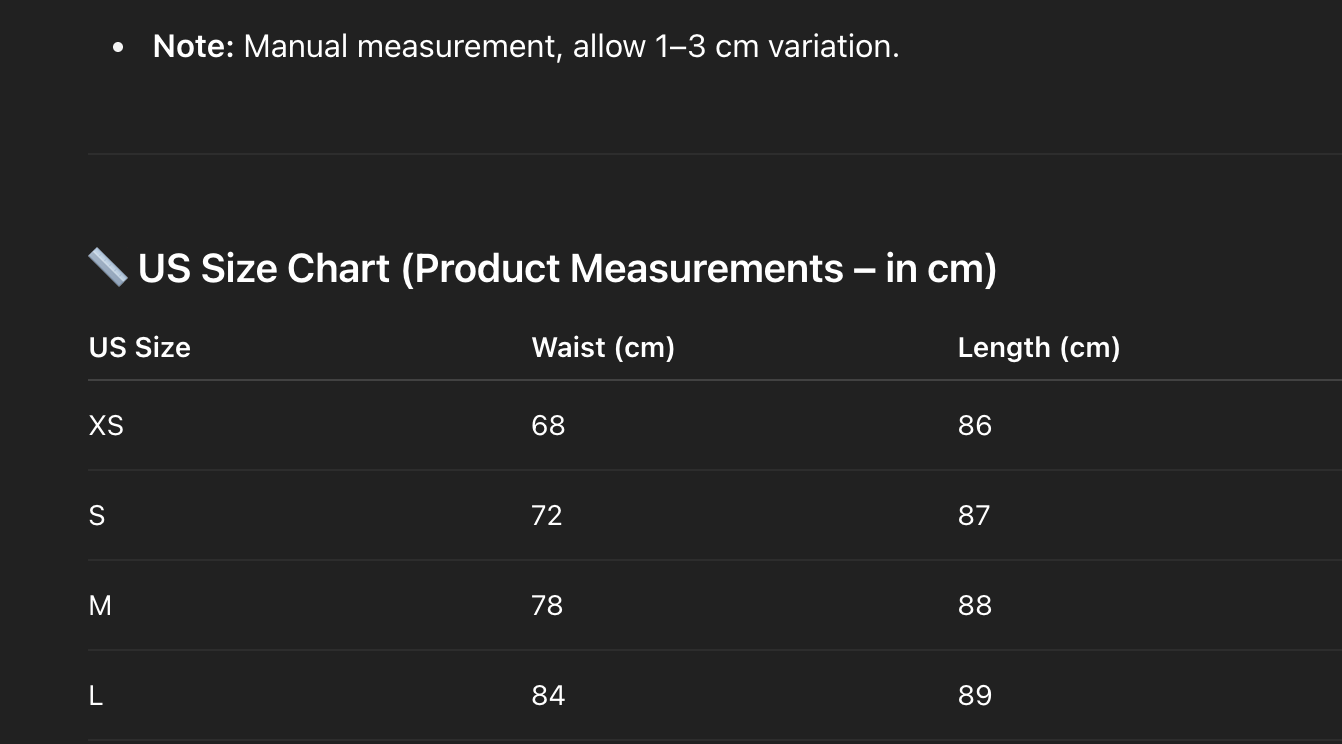Screen dimensions: 1342x744
Task: Click the XS size row label
Action: (106, 425)
